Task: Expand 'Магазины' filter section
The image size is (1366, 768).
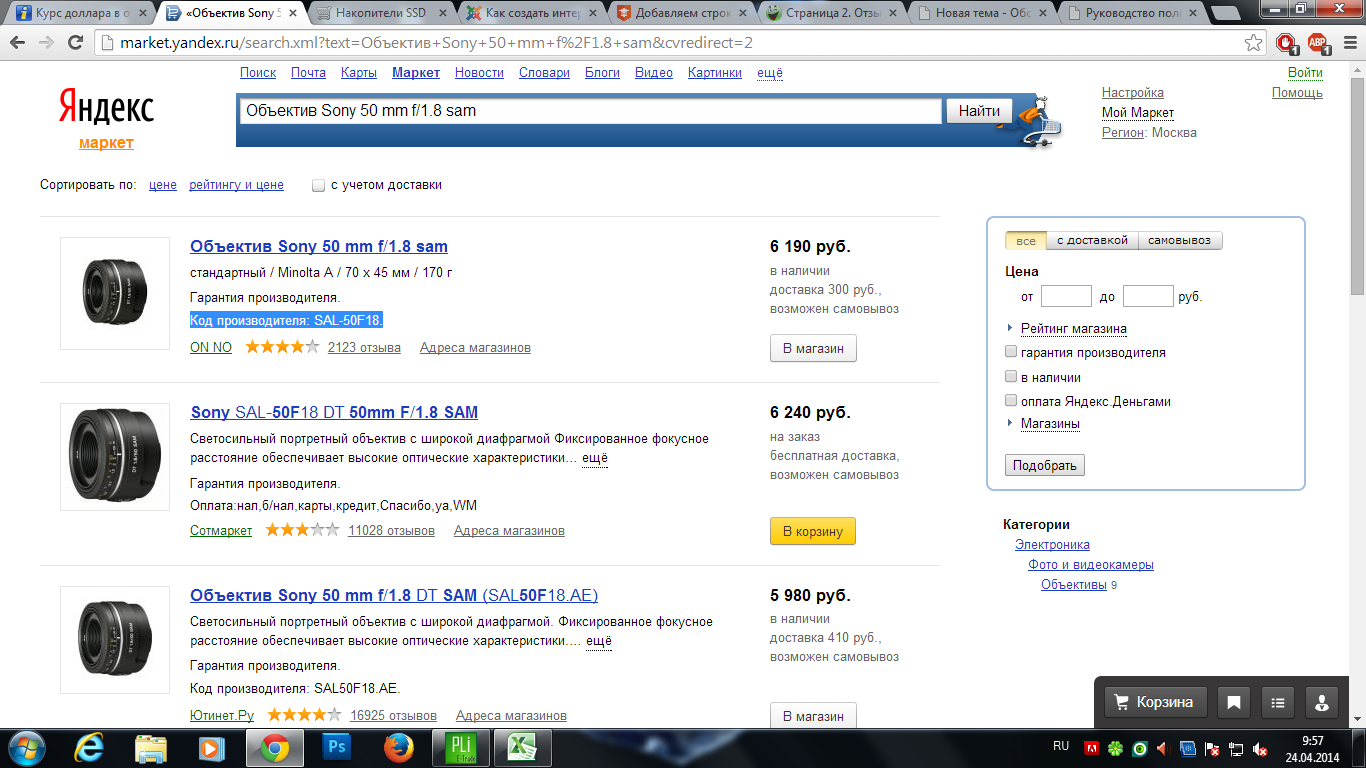Action: pos(1050,424)
